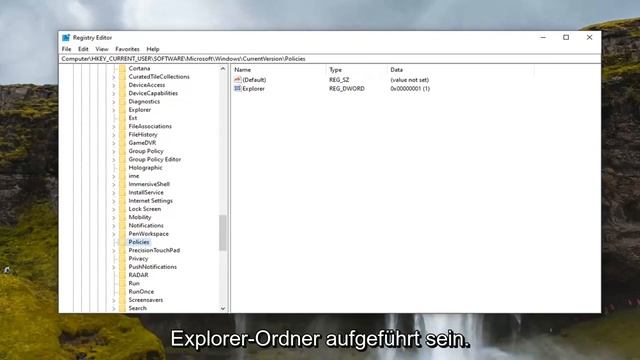Expand the Notifications key
Viewport: 640px width, 360px height.
(114, 225)
